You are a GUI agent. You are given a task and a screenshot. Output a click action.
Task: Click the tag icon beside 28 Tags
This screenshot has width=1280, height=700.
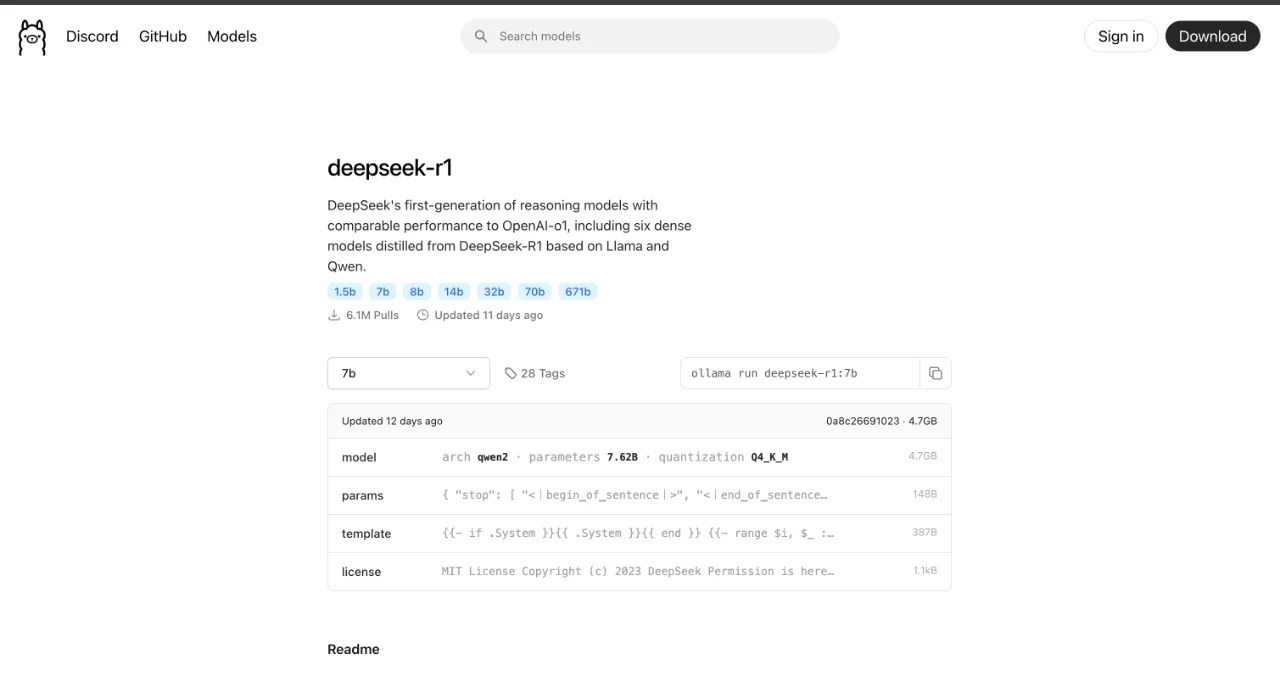tap(511, 373)
